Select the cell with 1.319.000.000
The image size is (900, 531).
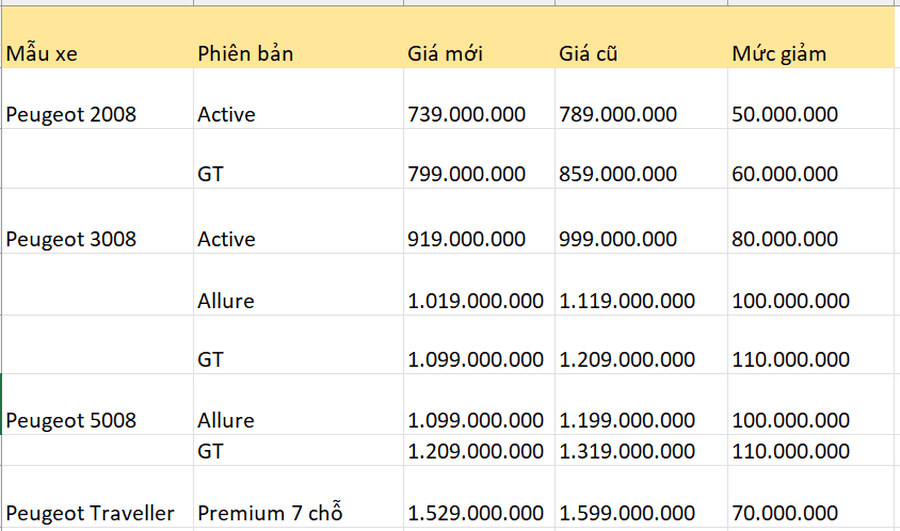click(627, 451)
